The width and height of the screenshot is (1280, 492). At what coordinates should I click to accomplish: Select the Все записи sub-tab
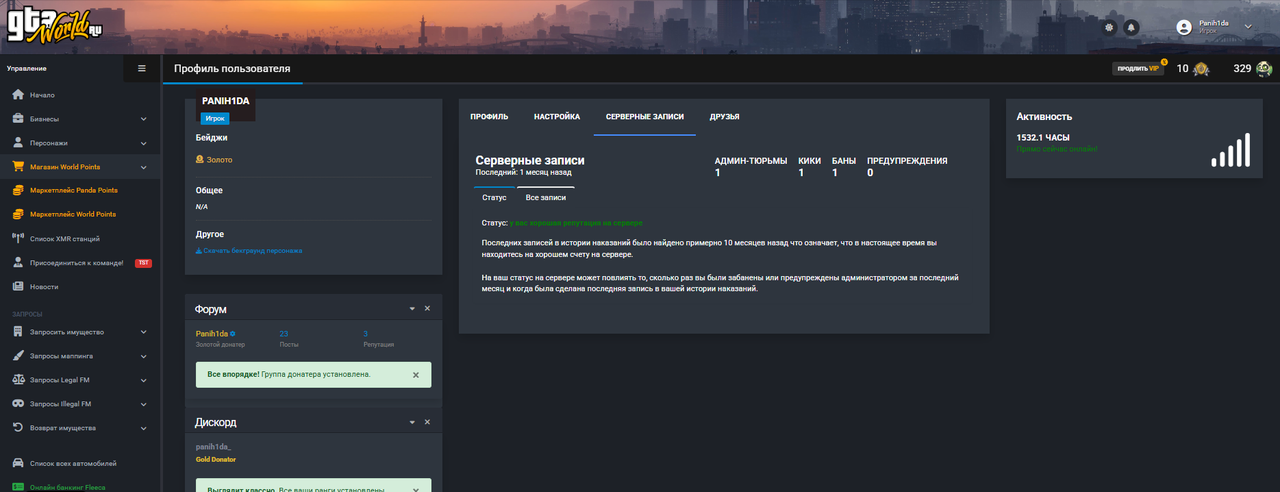click(546, 198)
